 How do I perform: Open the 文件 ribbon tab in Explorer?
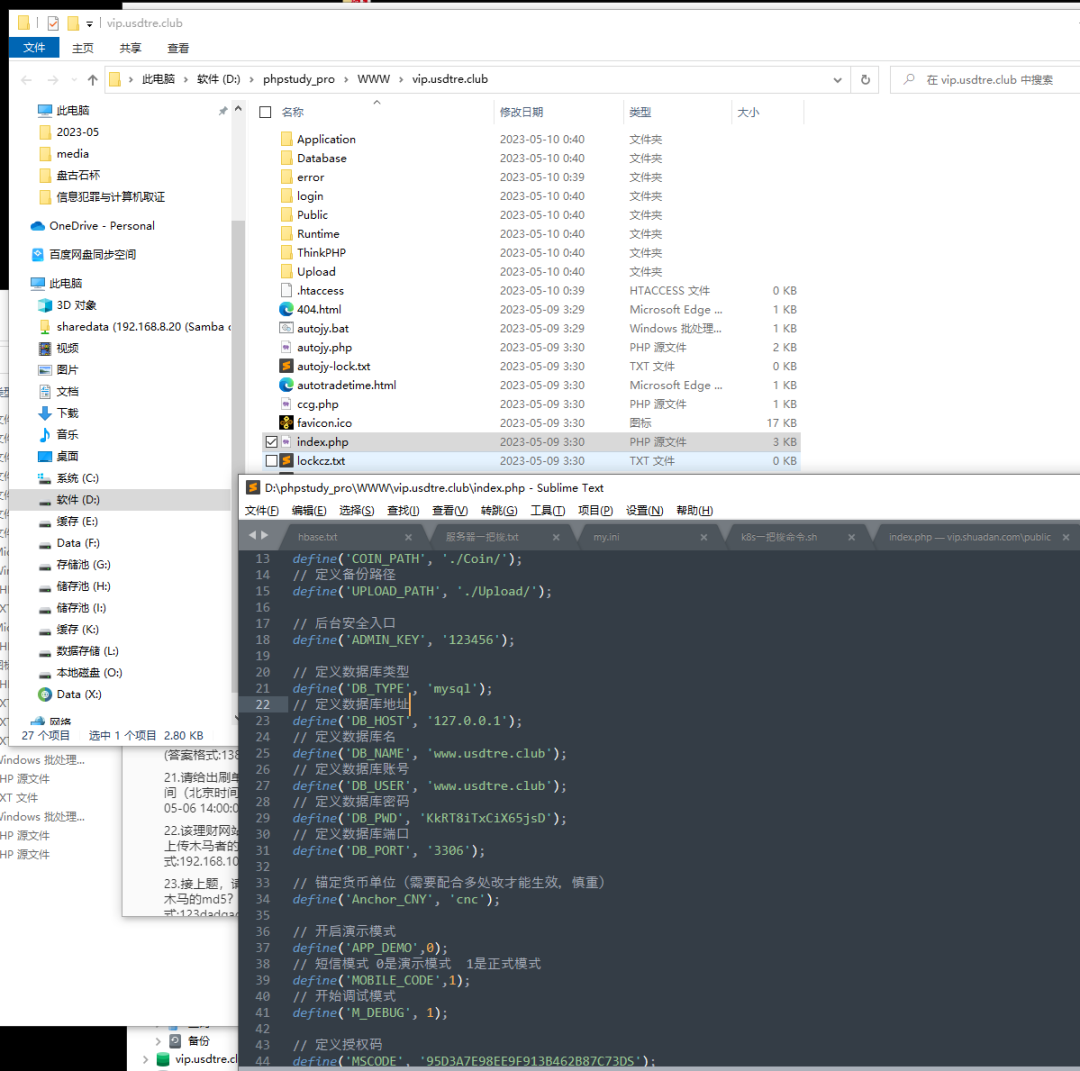[34, 48]
